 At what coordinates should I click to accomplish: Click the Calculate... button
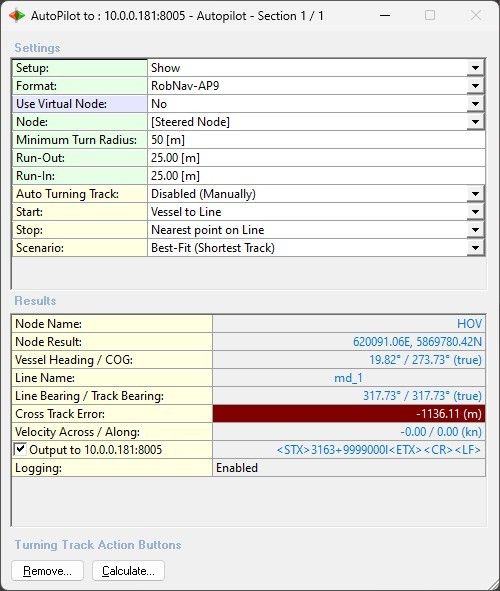tap(128, 571)
